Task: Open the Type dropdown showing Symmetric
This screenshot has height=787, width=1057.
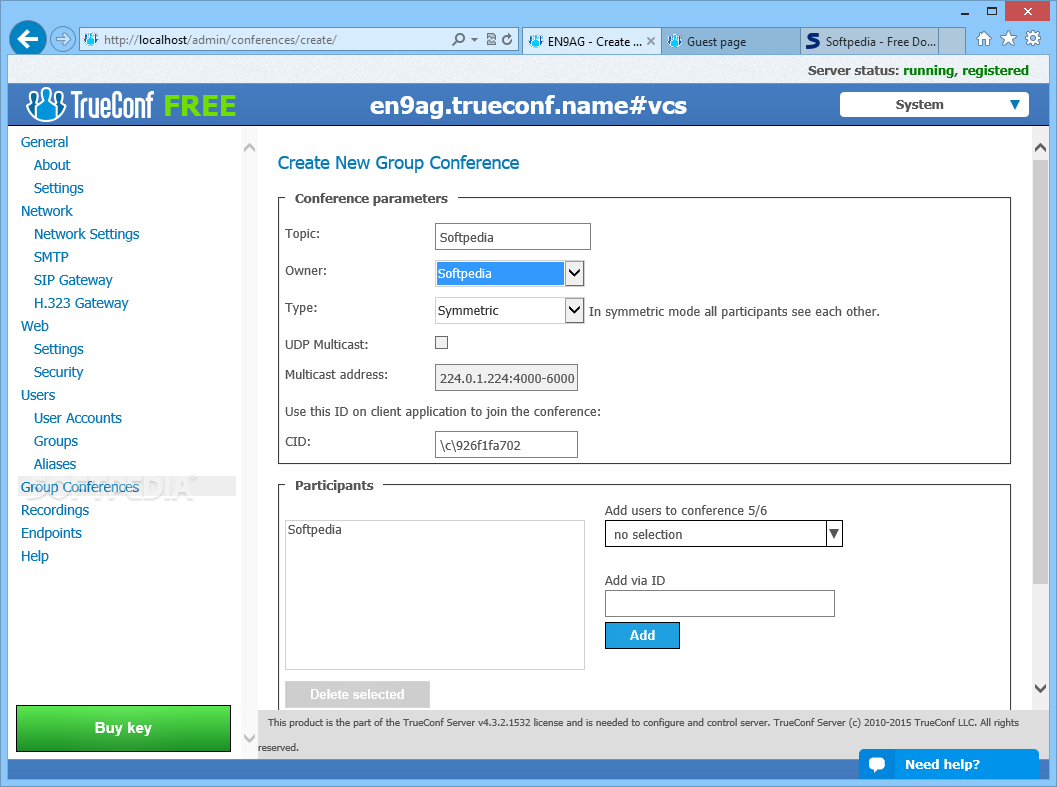Action: pyautogui.click(x=574, y=310)
